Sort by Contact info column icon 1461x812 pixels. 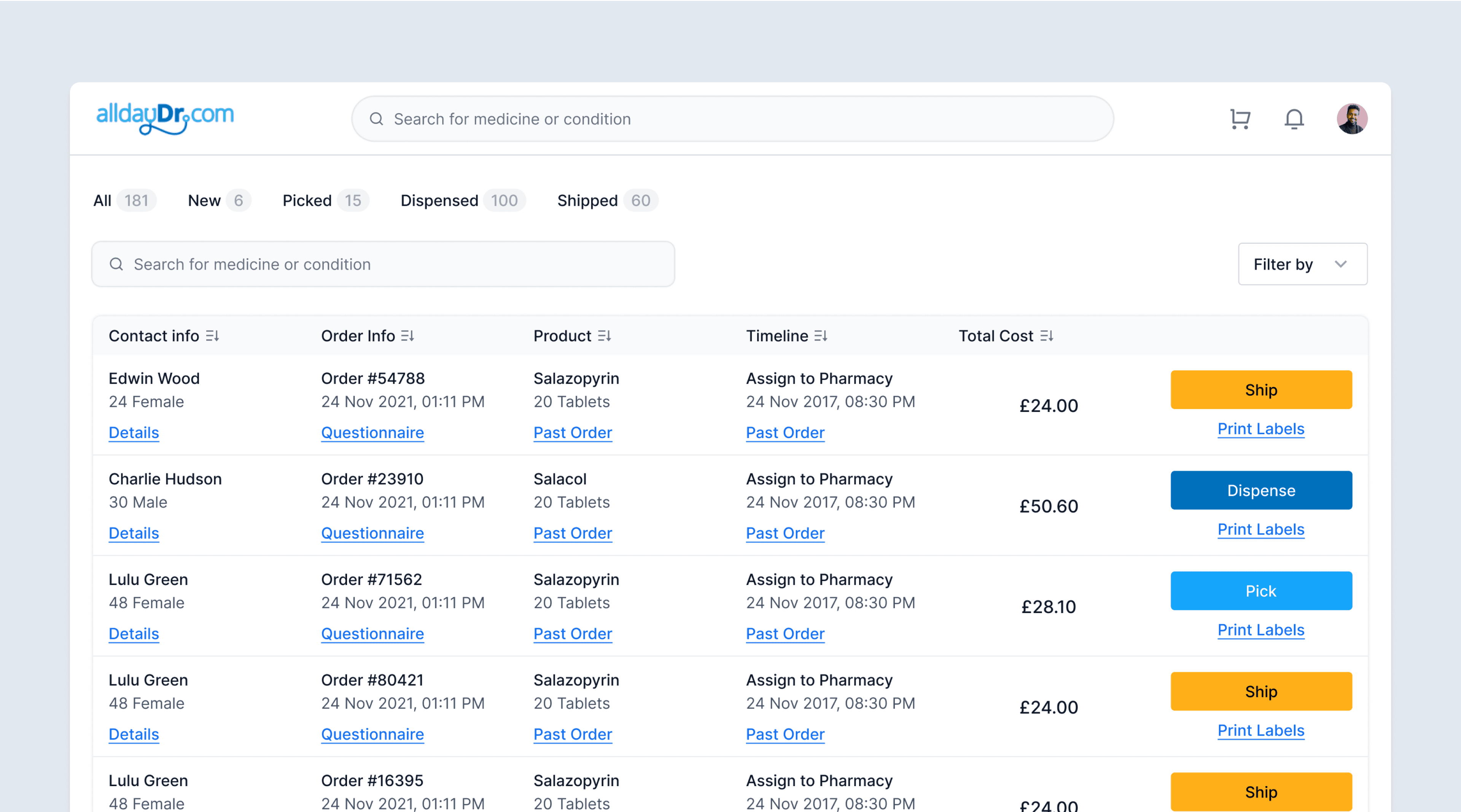[x=213, y=336]
